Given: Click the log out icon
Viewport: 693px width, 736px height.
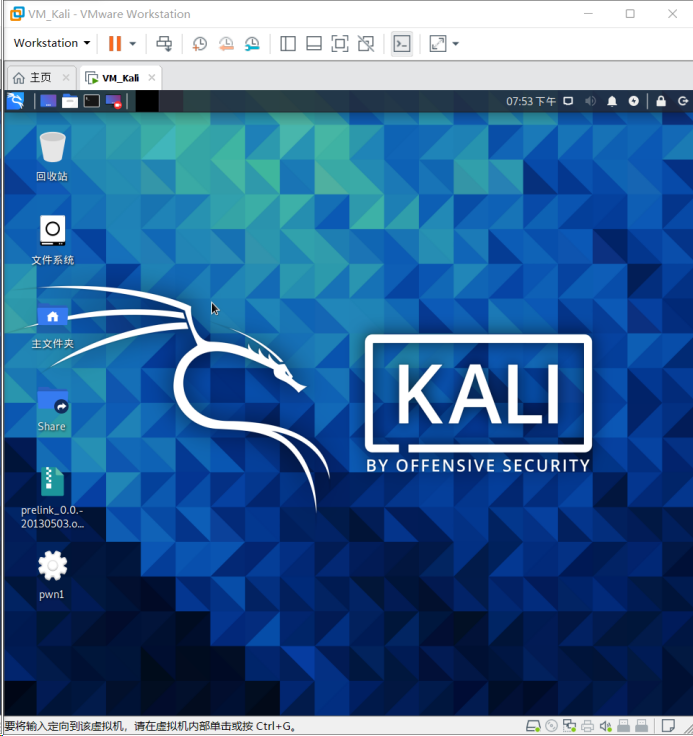Looking at the screenshot, I should [x=683, y=101].
